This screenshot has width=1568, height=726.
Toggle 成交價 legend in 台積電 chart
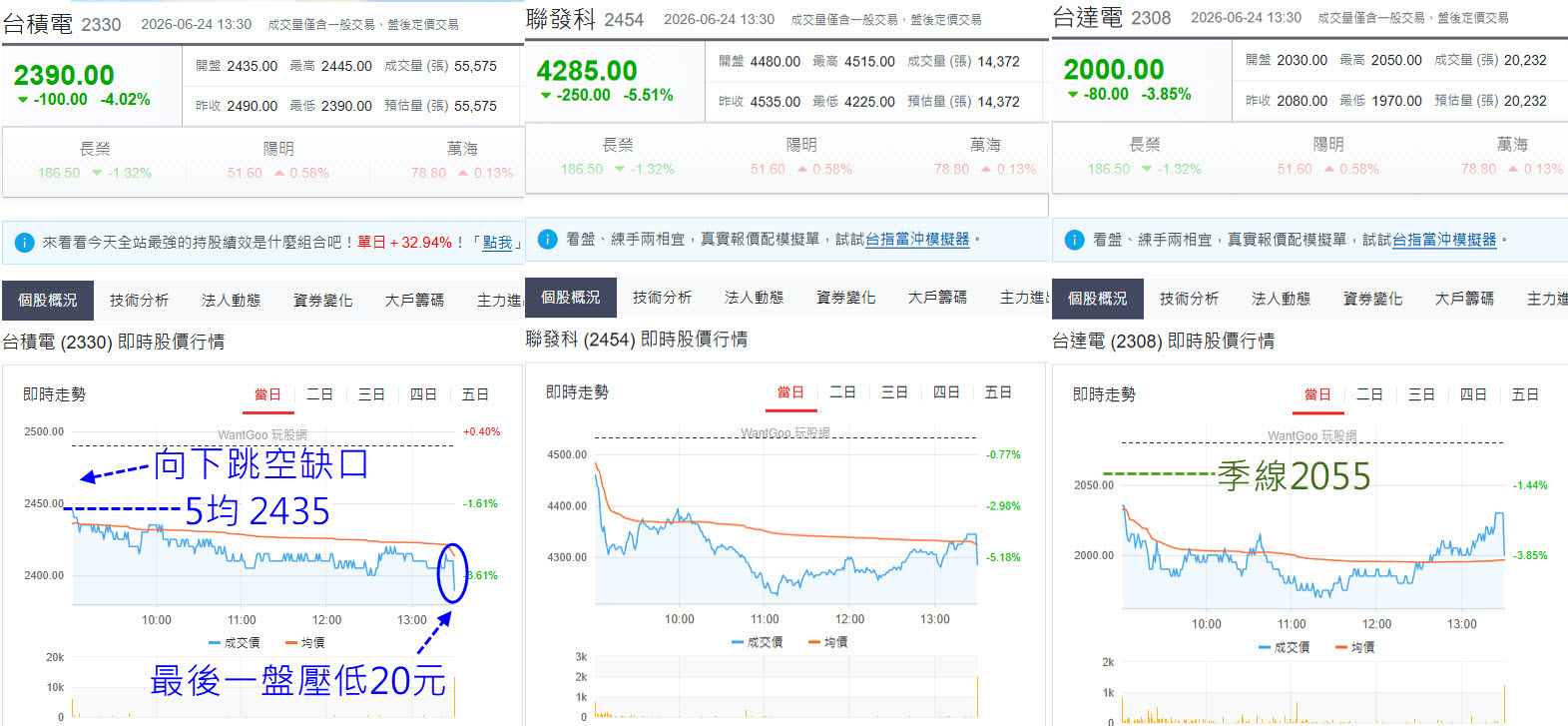pyautogui.click(x=235, y=643)
